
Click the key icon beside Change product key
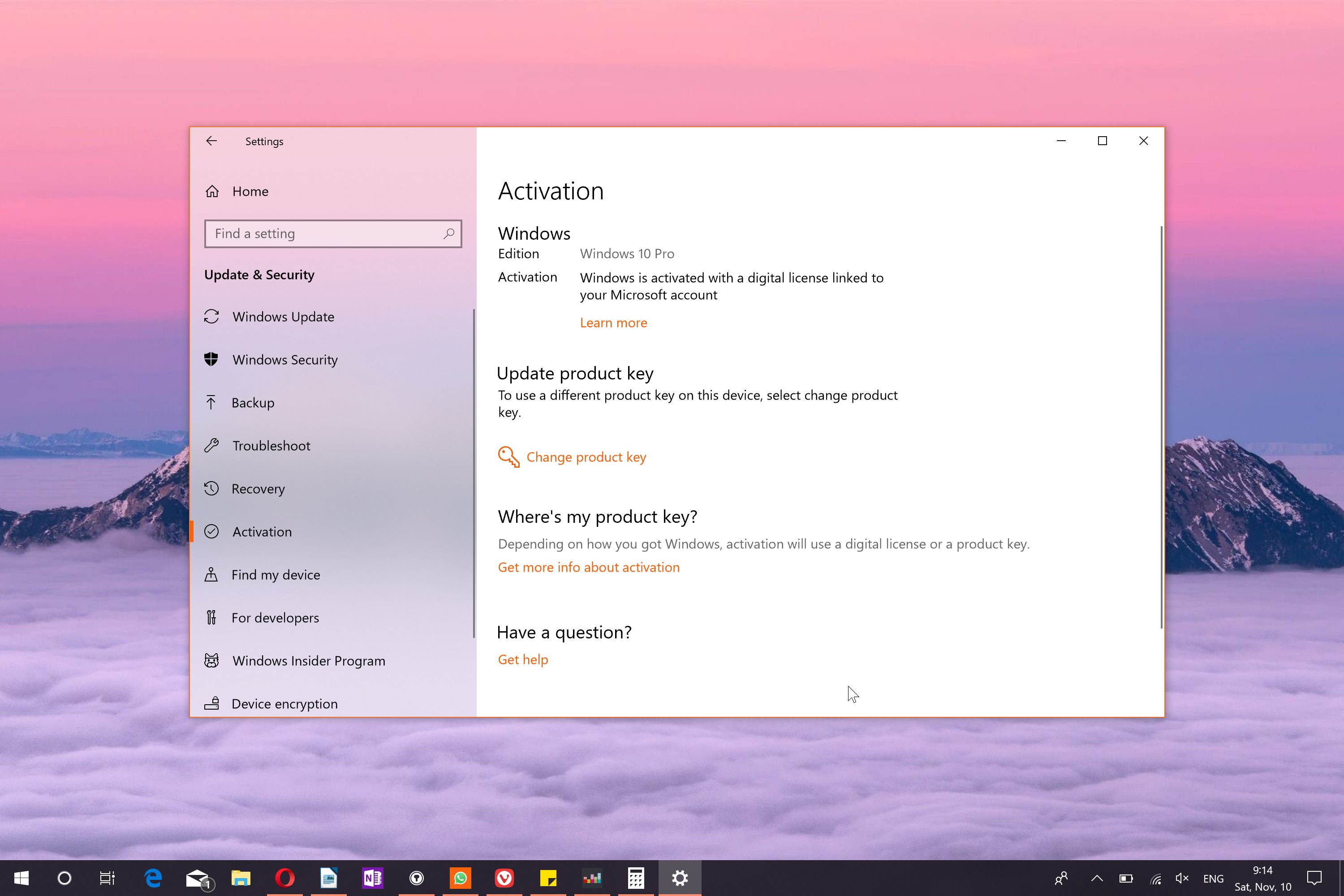[x=508, y=457]
